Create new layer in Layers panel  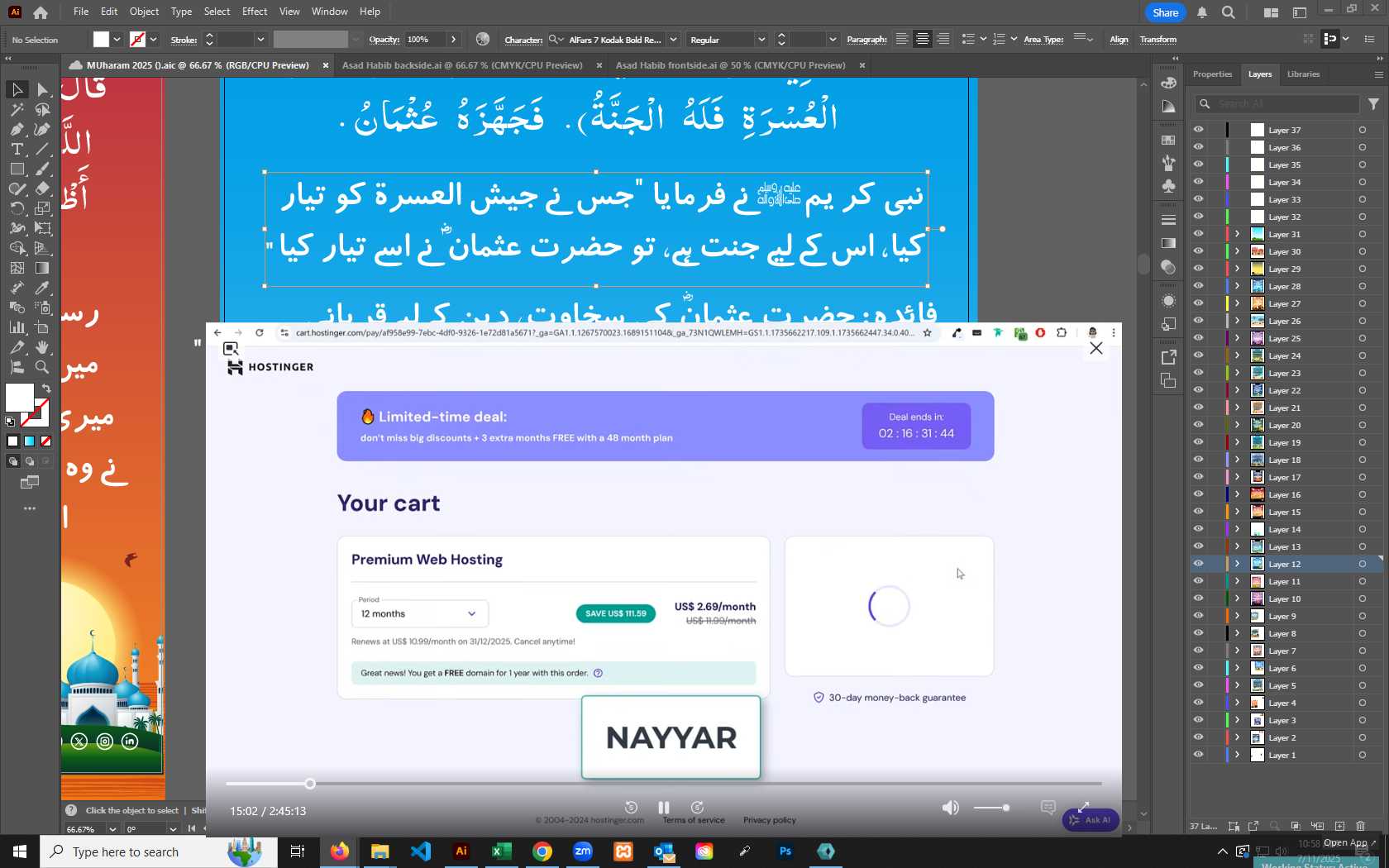coord(1339,826)
